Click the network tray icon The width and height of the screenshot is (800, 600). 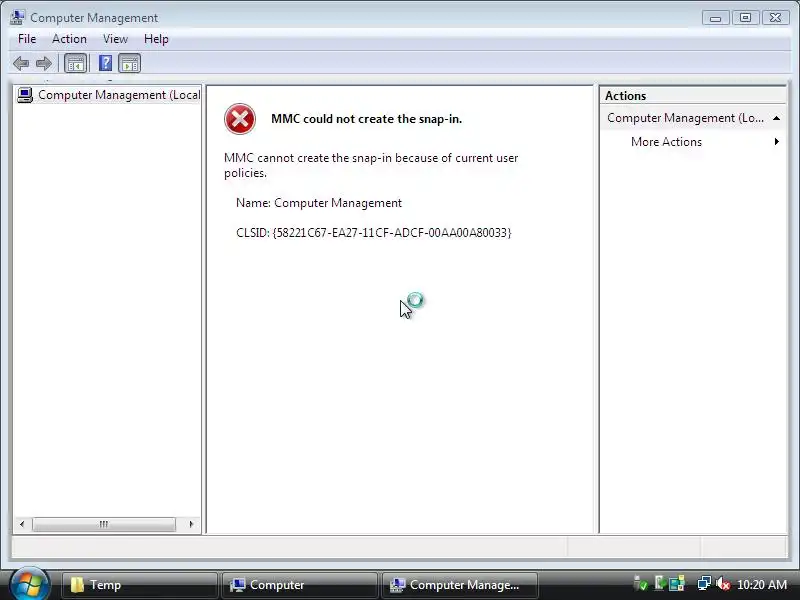(704, 583)
